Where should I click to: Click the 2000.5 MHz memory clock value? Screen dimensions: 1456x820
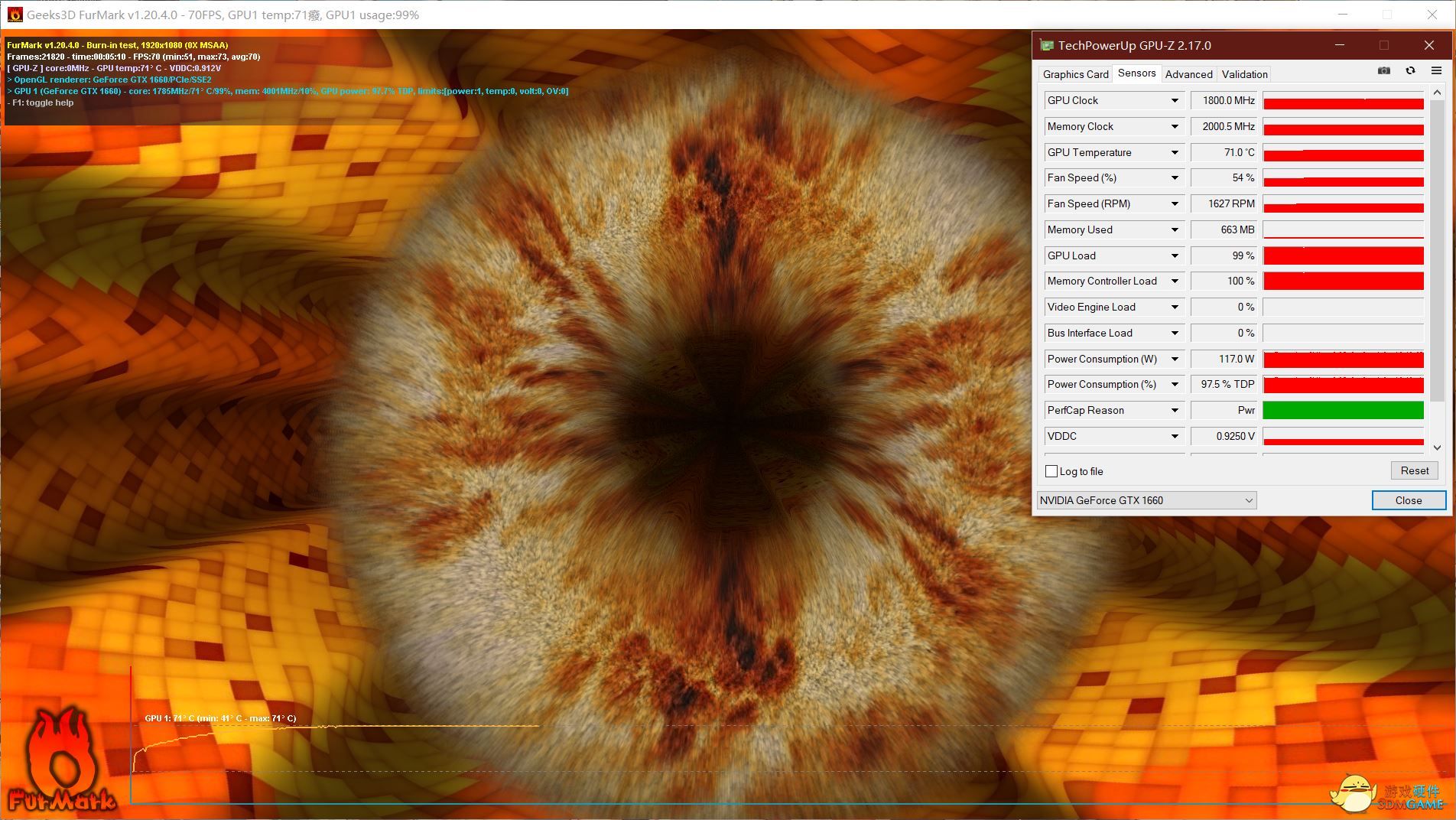tap(1224, 126)
